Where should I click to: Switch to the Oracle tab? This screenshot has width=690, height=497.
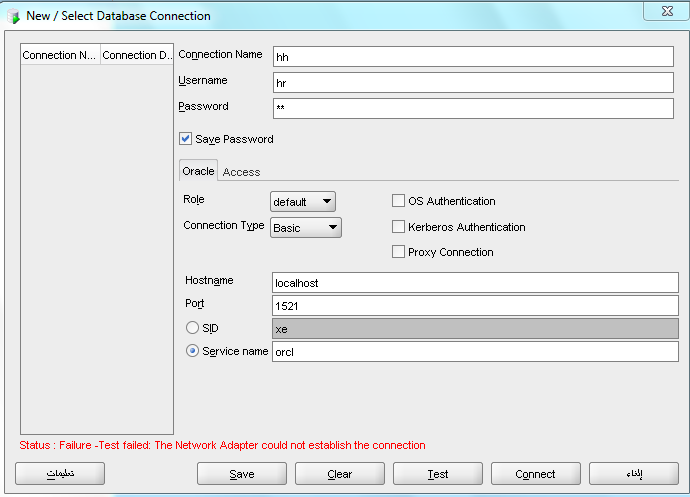198,171
